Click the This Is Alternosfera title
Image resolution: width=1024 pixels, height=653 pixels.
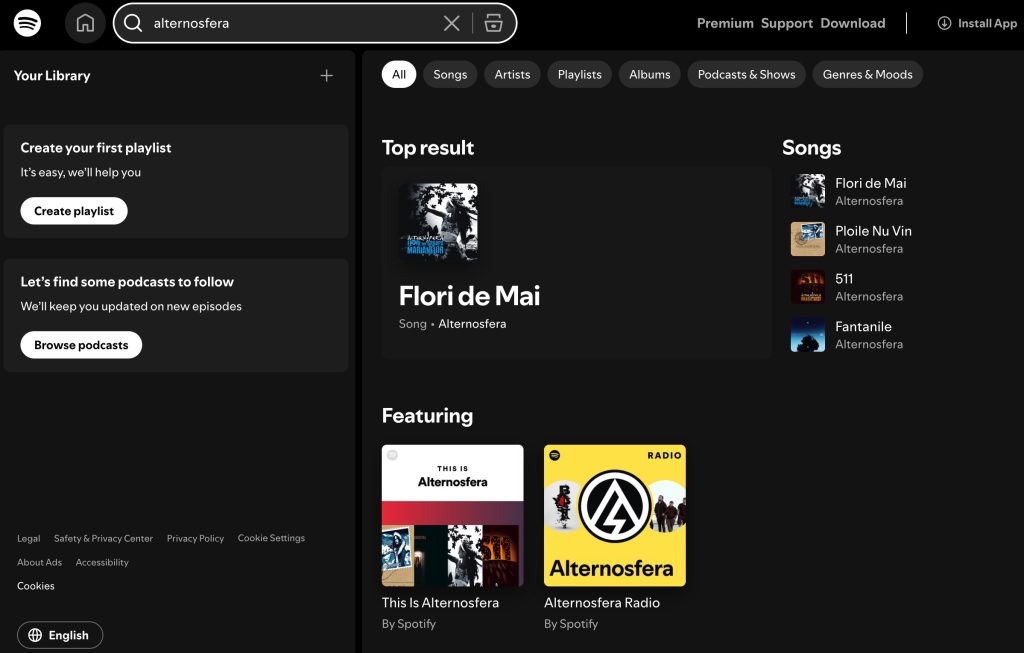(440, 603)
